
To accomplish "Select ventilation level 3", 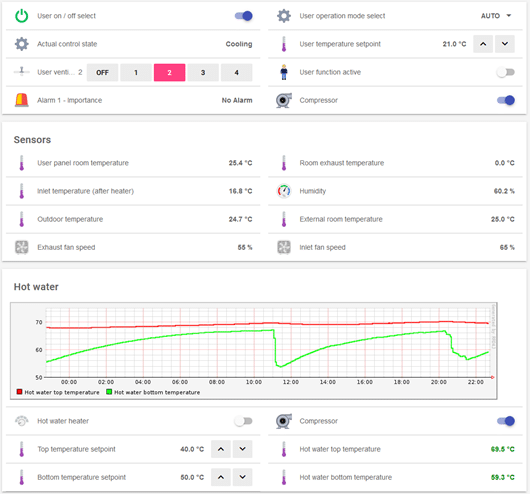I will click(203, 72).
